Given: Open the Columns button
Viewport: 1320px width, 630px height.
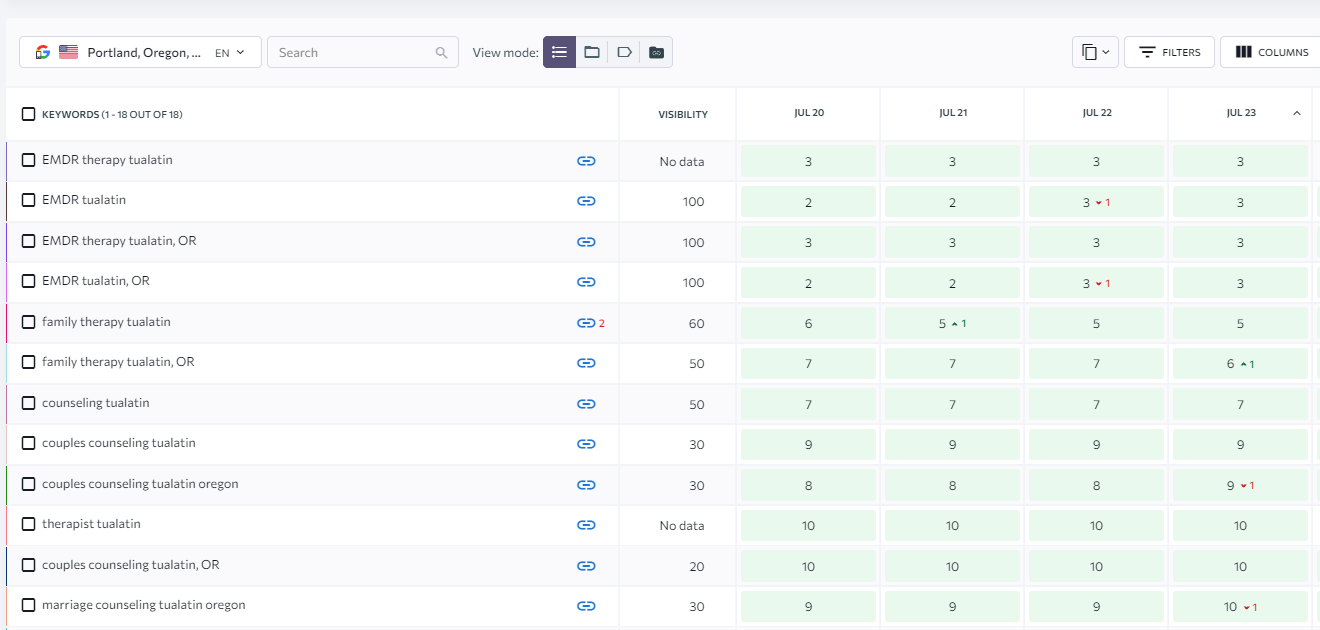Looking at the screenshot, I should coord(1271,52).
